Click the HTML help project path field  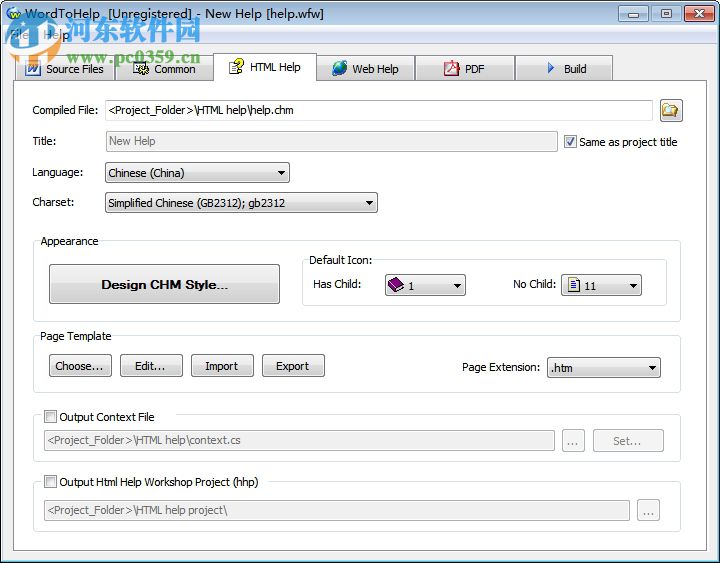[x=337, y=510]
